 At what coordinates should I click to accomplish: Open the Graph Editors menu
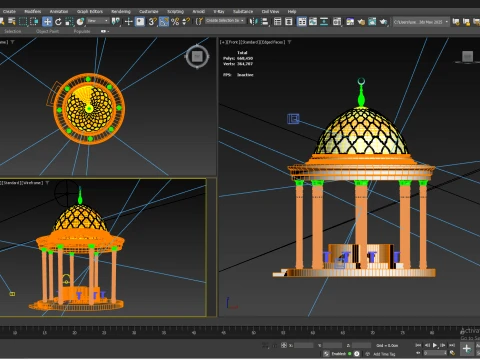pos(90,11)
